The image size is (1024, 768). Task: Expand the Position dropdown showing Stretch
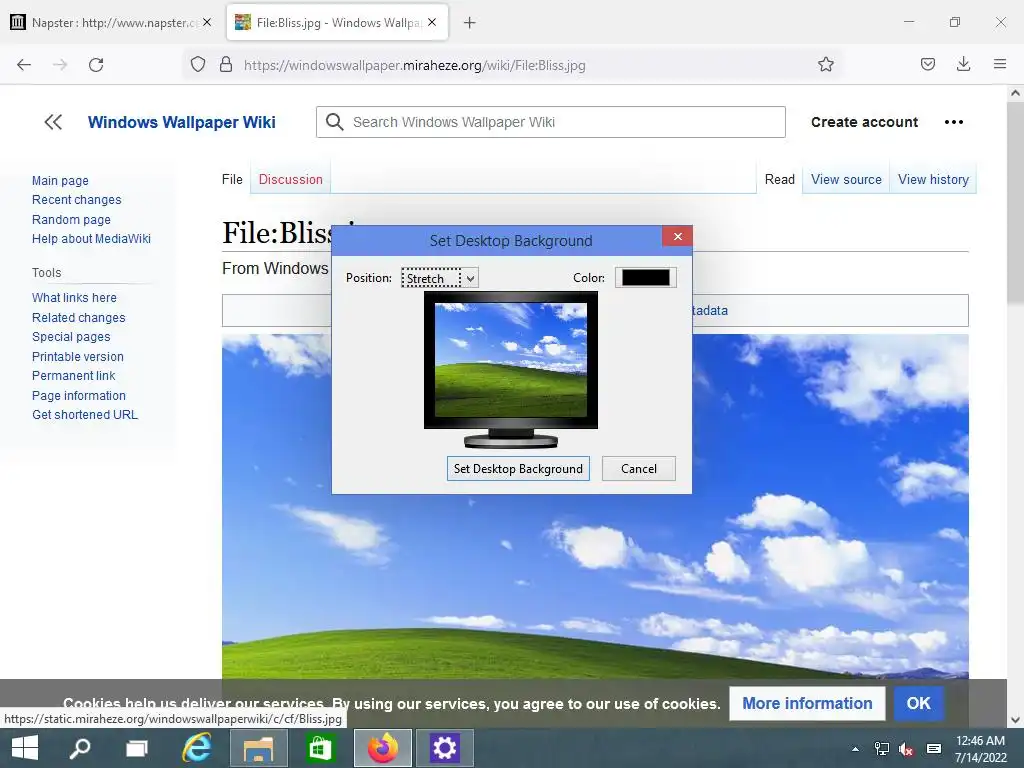click(440, 278)
